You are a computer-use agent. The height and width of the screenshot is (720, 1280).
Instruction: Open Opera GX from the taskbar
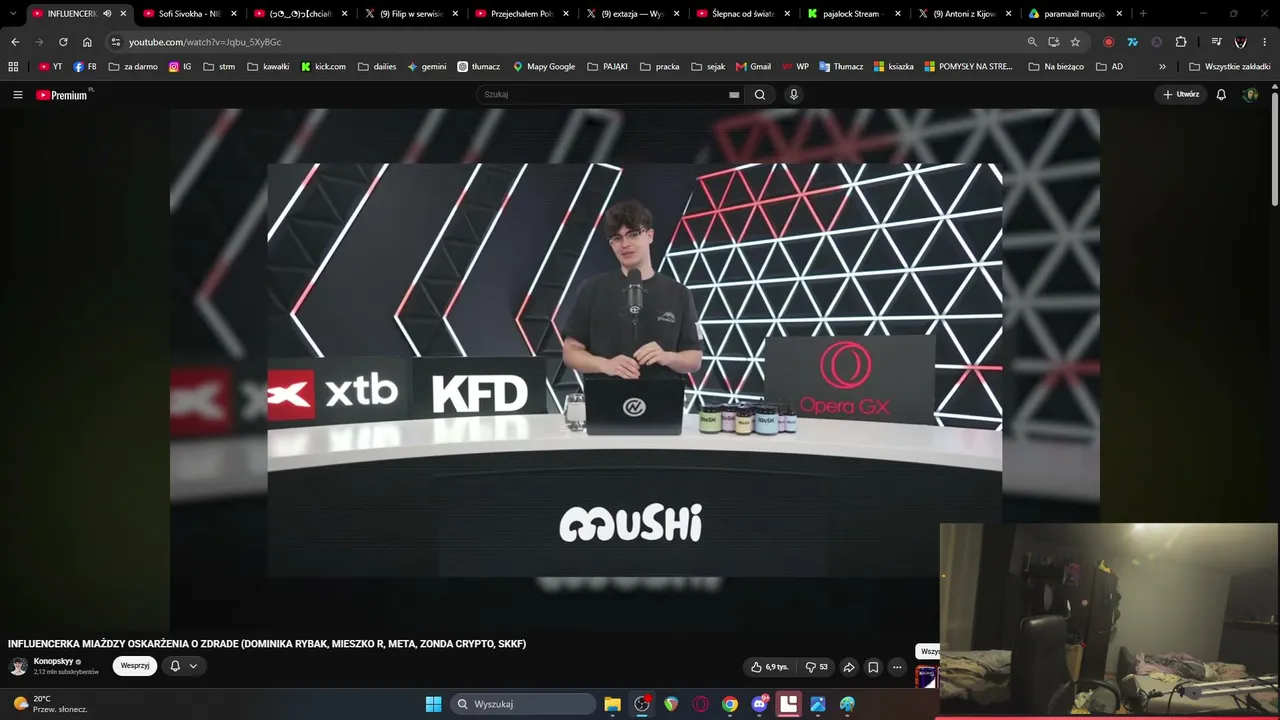[700, 704]
